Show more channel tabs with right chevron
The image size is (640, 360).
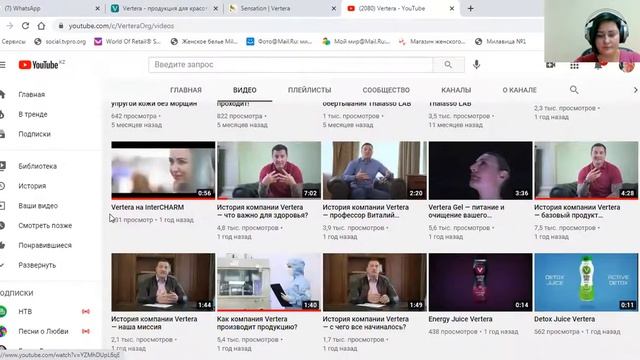[x=635, y=90]
